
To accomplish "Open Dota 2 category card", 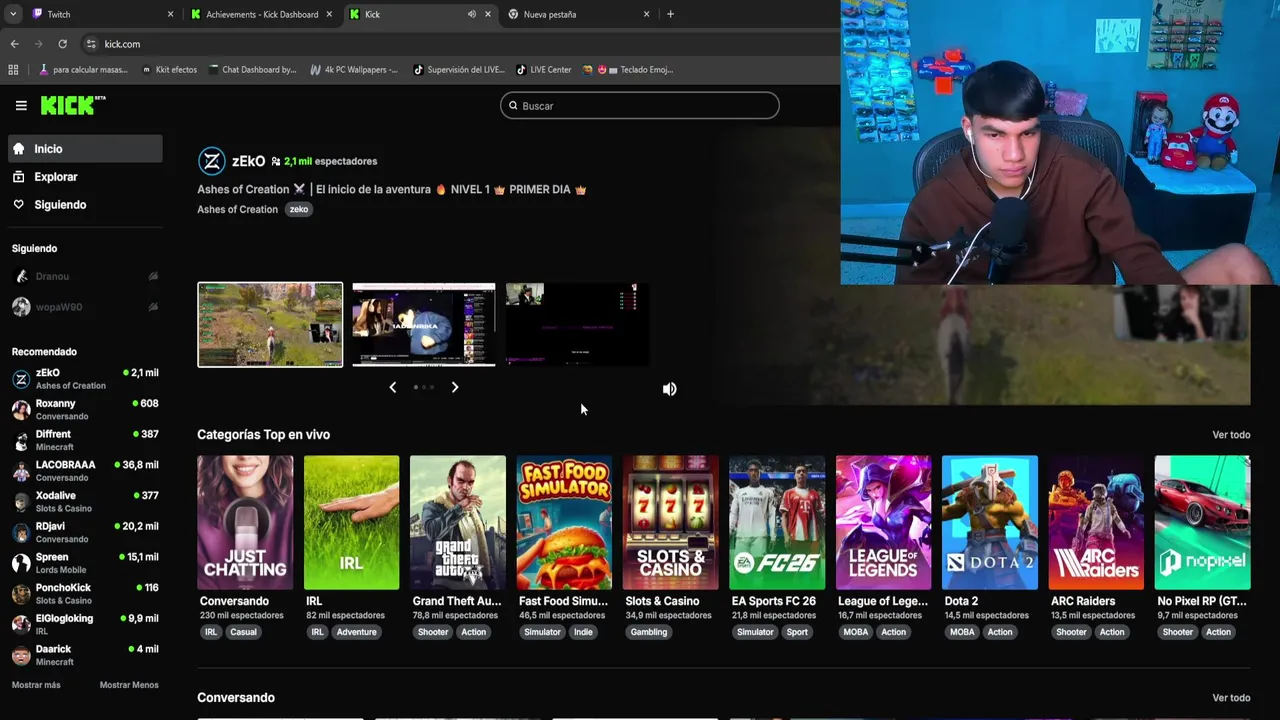I will [990, 523].
